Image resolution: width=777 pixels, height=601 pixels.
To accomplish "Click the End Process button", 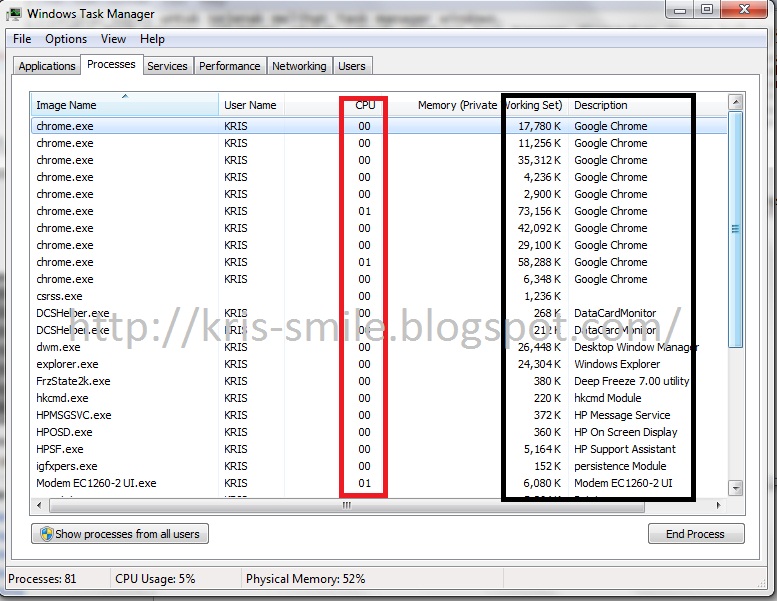I will (x=696, y=534).
